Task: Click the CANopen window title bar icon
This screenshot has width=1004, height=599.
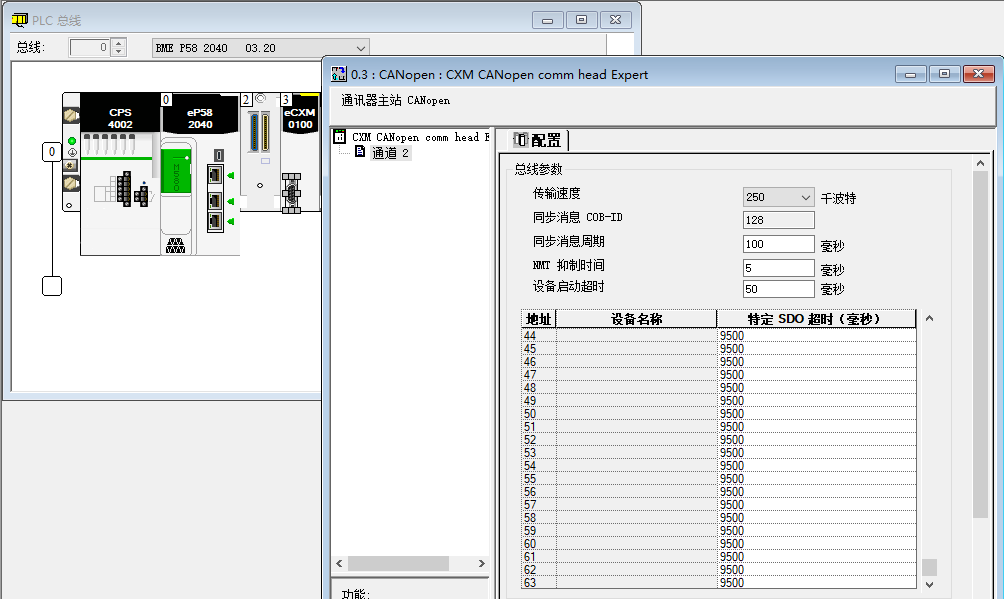Action: click(x=339, y=74)
